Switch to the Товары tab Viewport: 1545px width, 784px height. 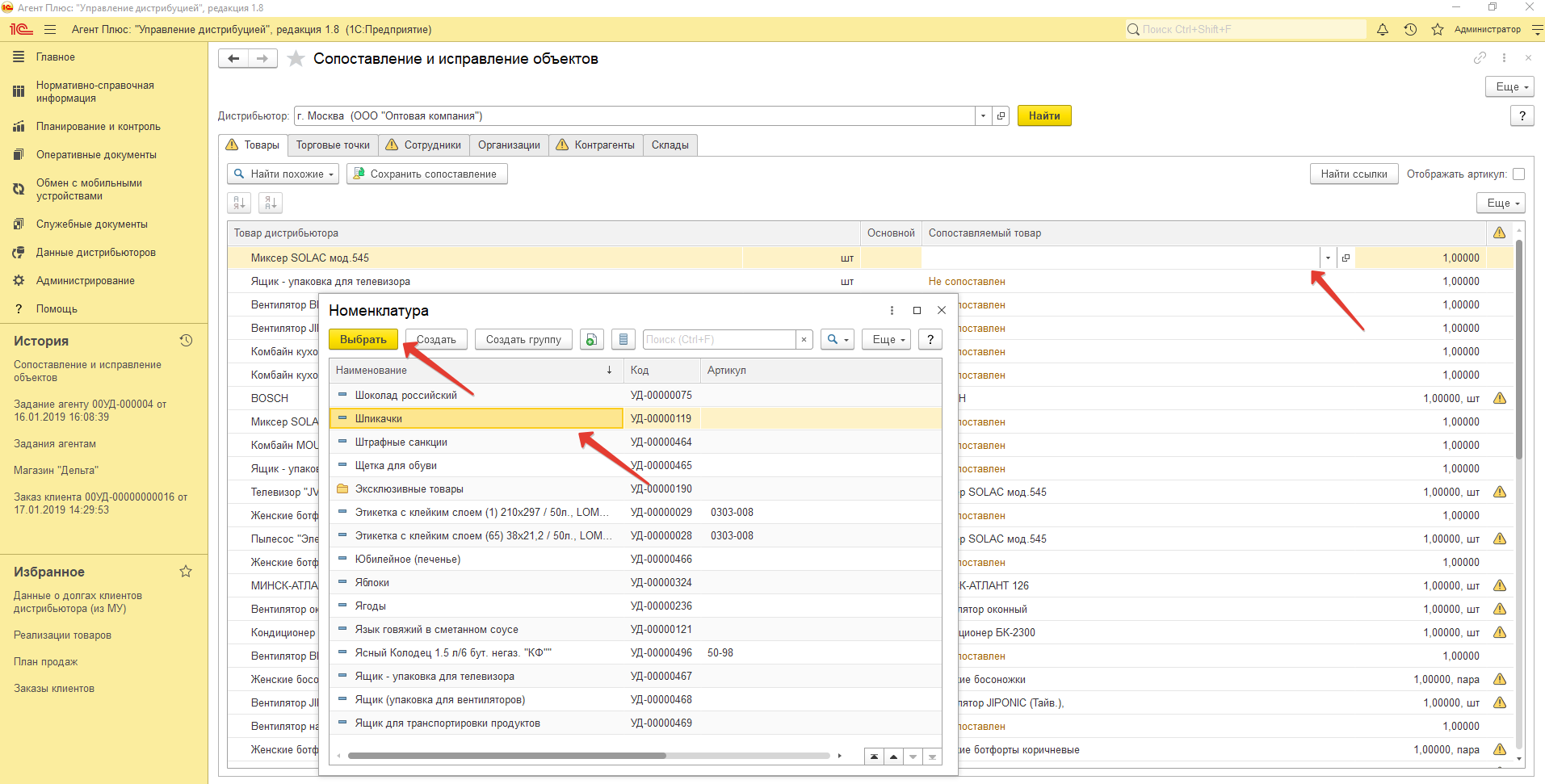click(253, 145)
